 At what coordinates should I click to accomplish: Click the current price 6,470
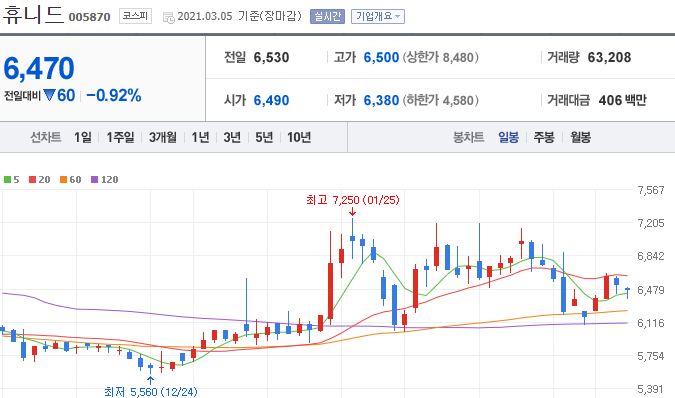click(39, 68)
